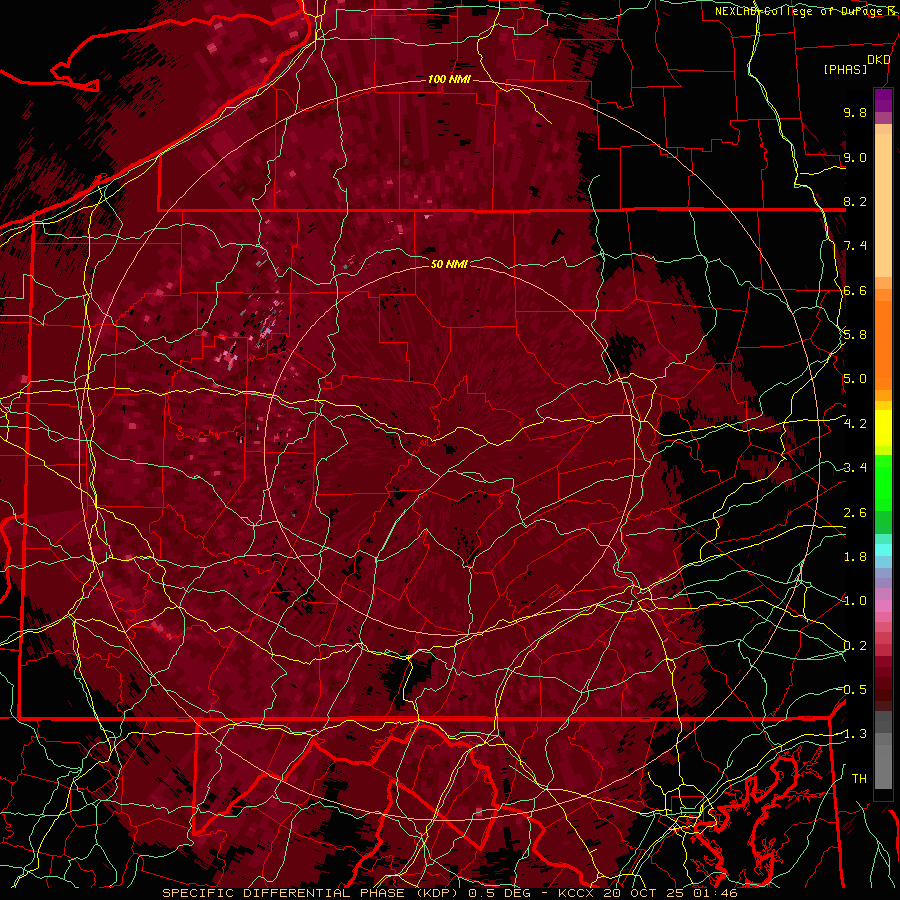Click the 4.2 legend value
This screenshot has width=900, height=900.
pyautogui.click(x=855, y=424)
